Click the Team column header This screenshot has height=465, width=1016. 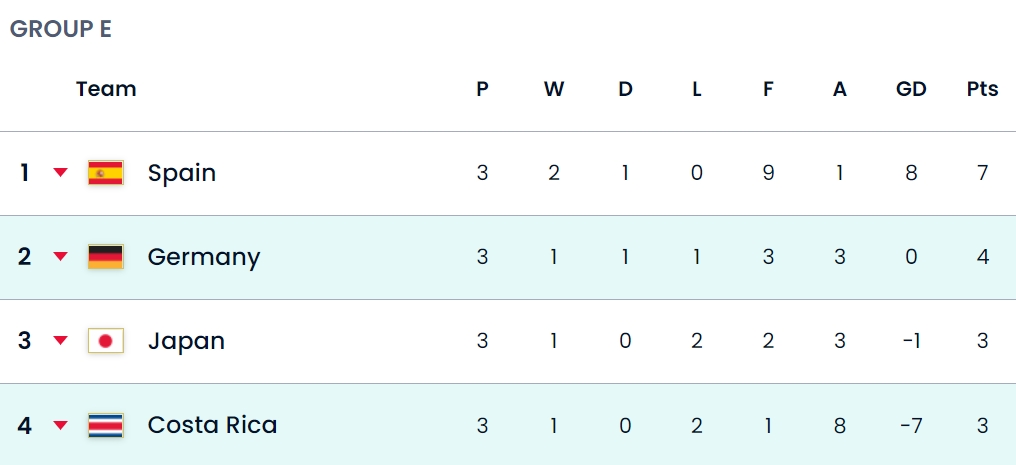106,89
